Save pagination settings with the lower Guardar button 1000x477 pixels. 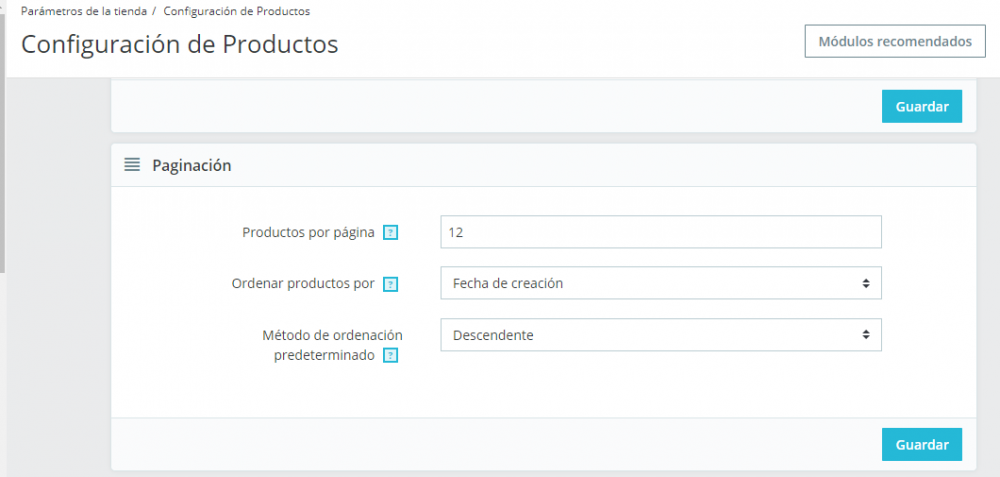pyautogui.click(x=921, y=444)
